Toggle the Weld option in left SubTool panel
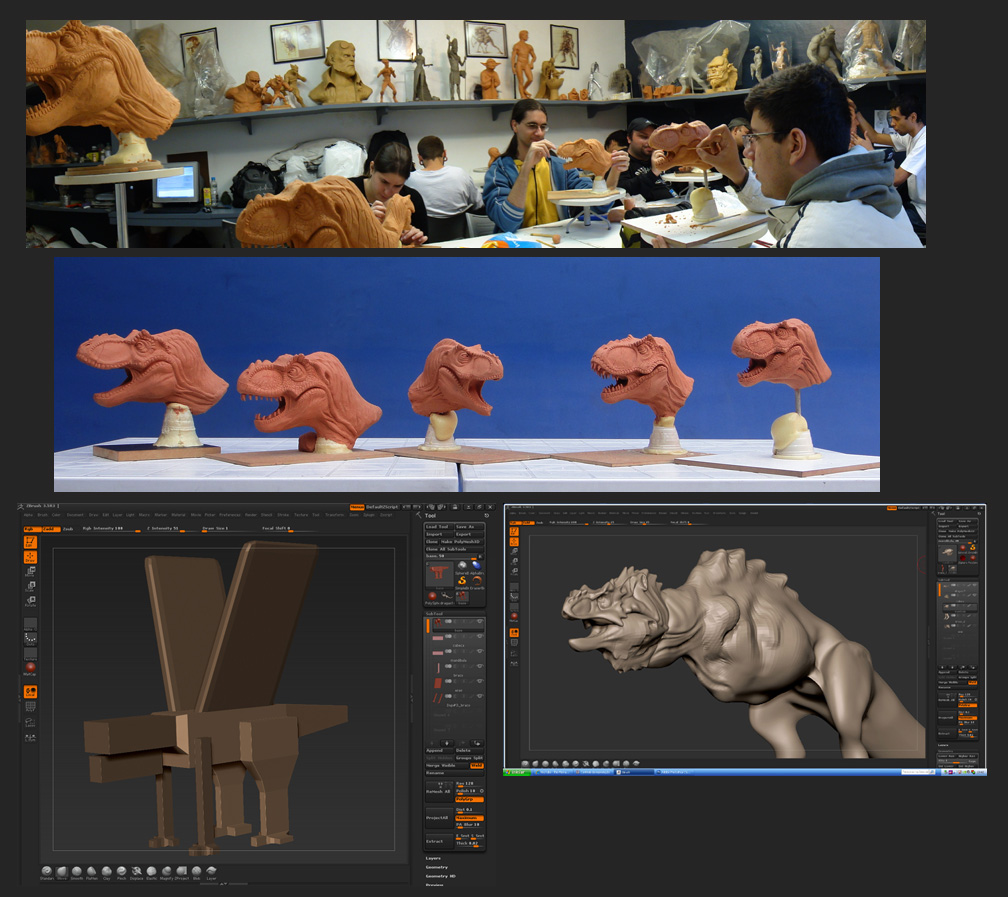The width and height of the screenshot is (1008, 897). click(x=476, y=766)
